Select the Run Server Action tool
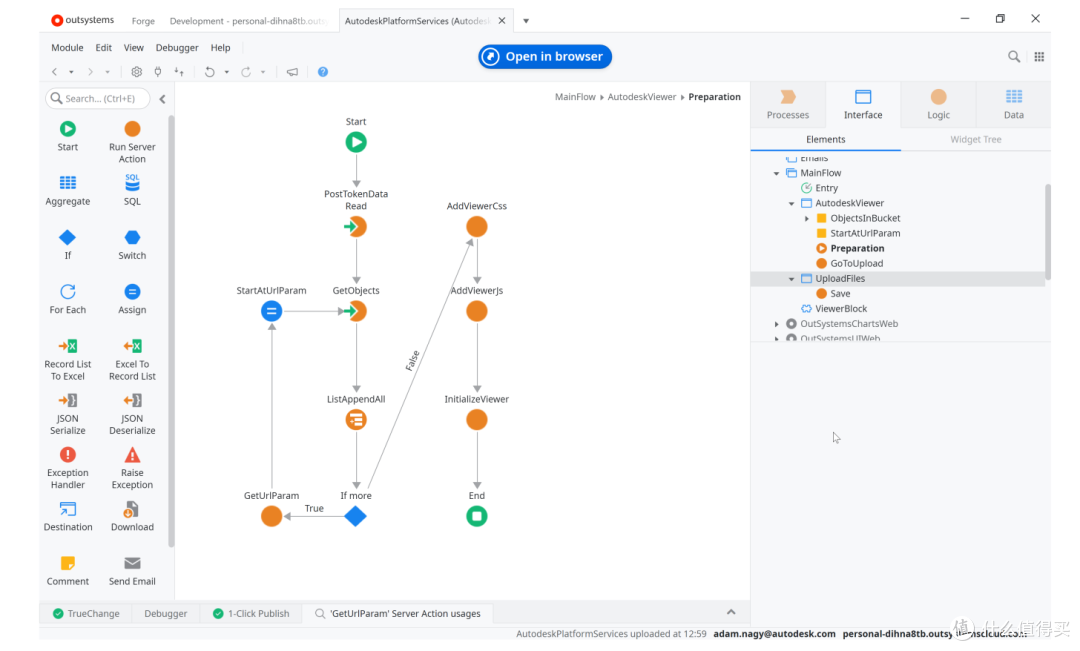The width and height of the screenshot is (1080, 651). [x=132, y=143]
